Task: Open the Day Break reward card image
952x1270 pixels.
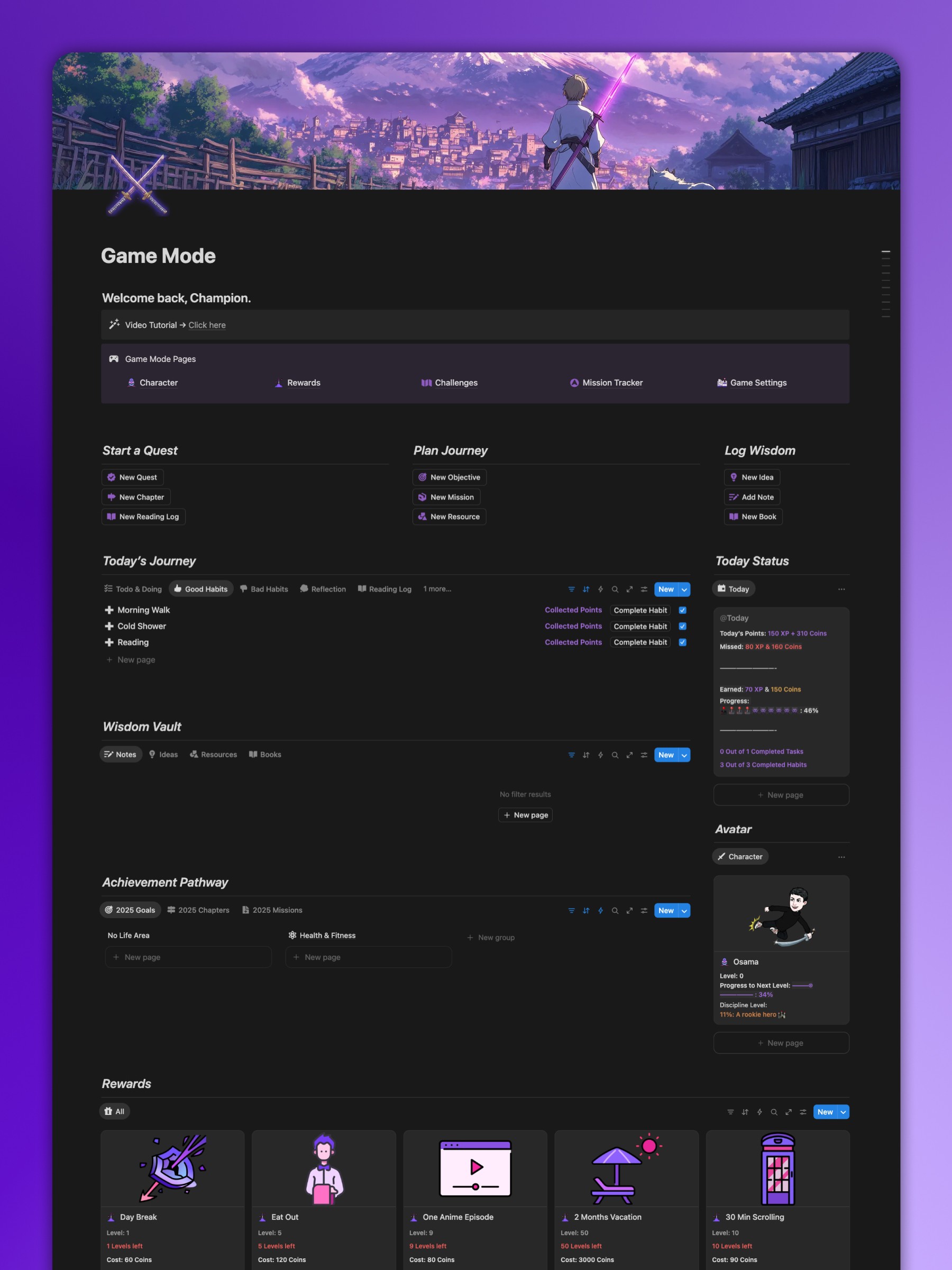Action: [173, 1169]
